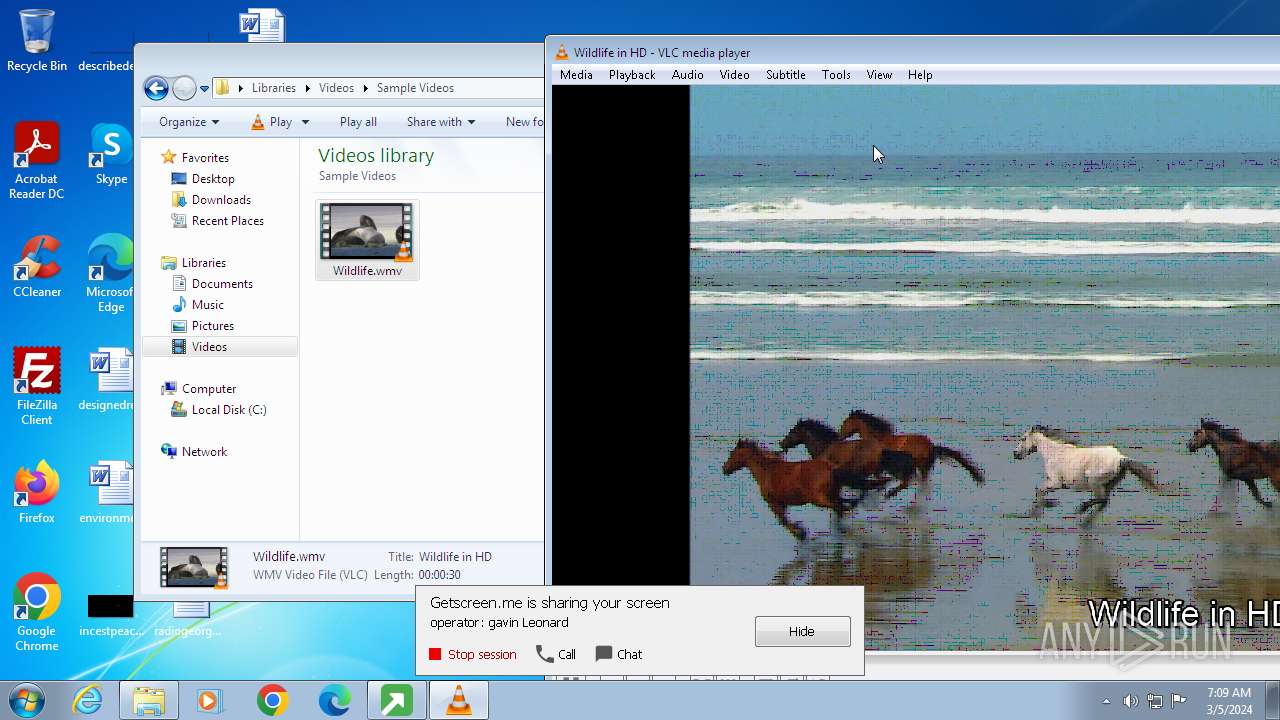Click the VLC Play button in Explorer toolbar
1280x720 pixels.
pos(271,122)
